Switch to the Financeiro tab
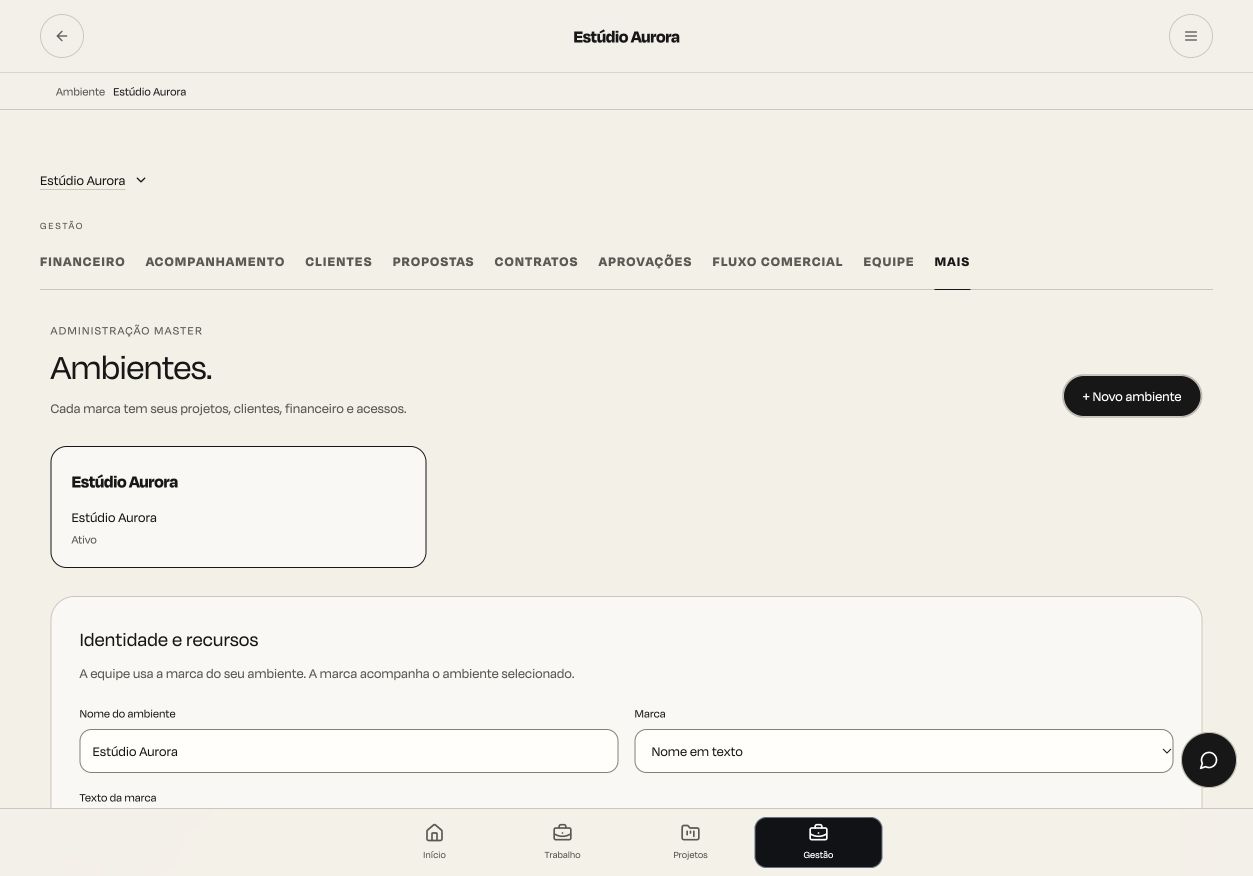The height and width of the screenshot is (876, 1253). click(x=82, y=262)
